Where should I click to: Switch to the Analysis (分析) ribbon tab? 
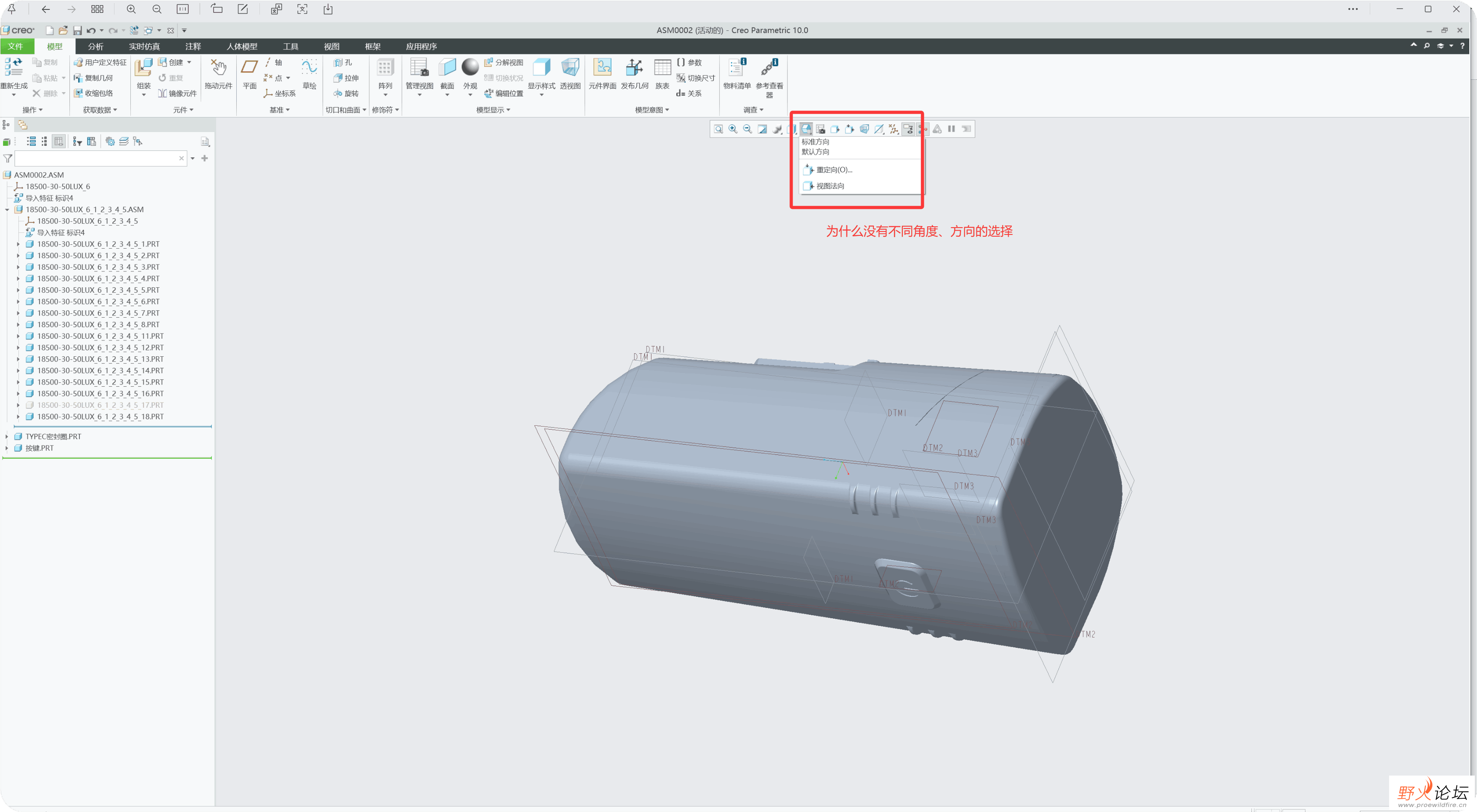tap(95, 46)
